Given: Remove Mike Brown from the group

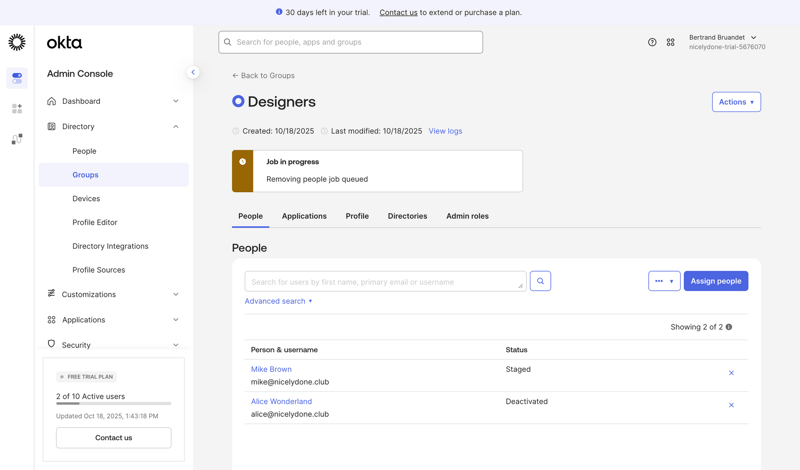Looking at the screenshot, I should coord(731,373).
